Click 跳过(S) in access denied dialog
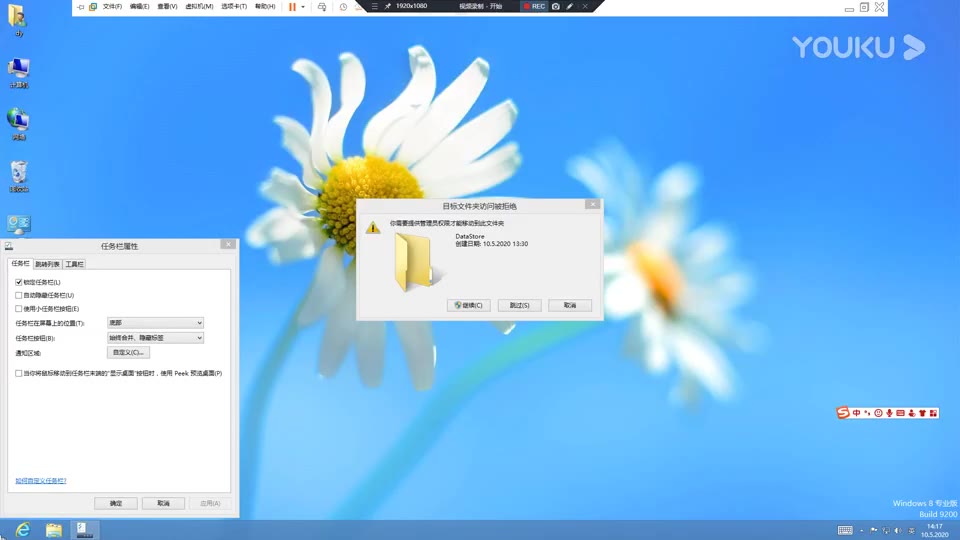 click(519, 305)
